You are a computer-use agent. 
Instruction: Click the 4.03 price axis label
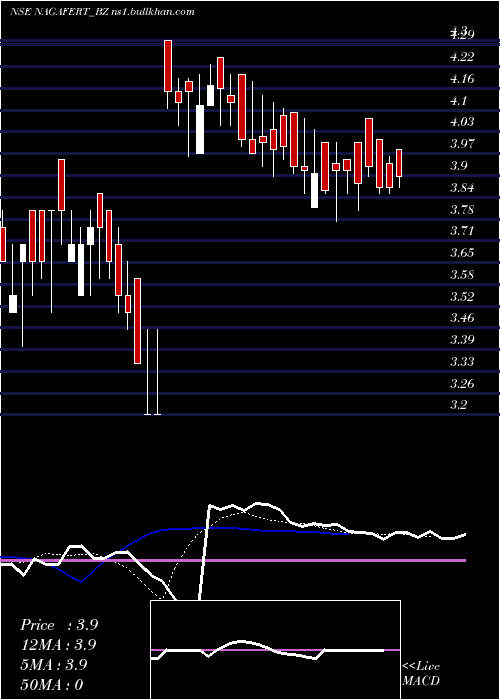461,122
